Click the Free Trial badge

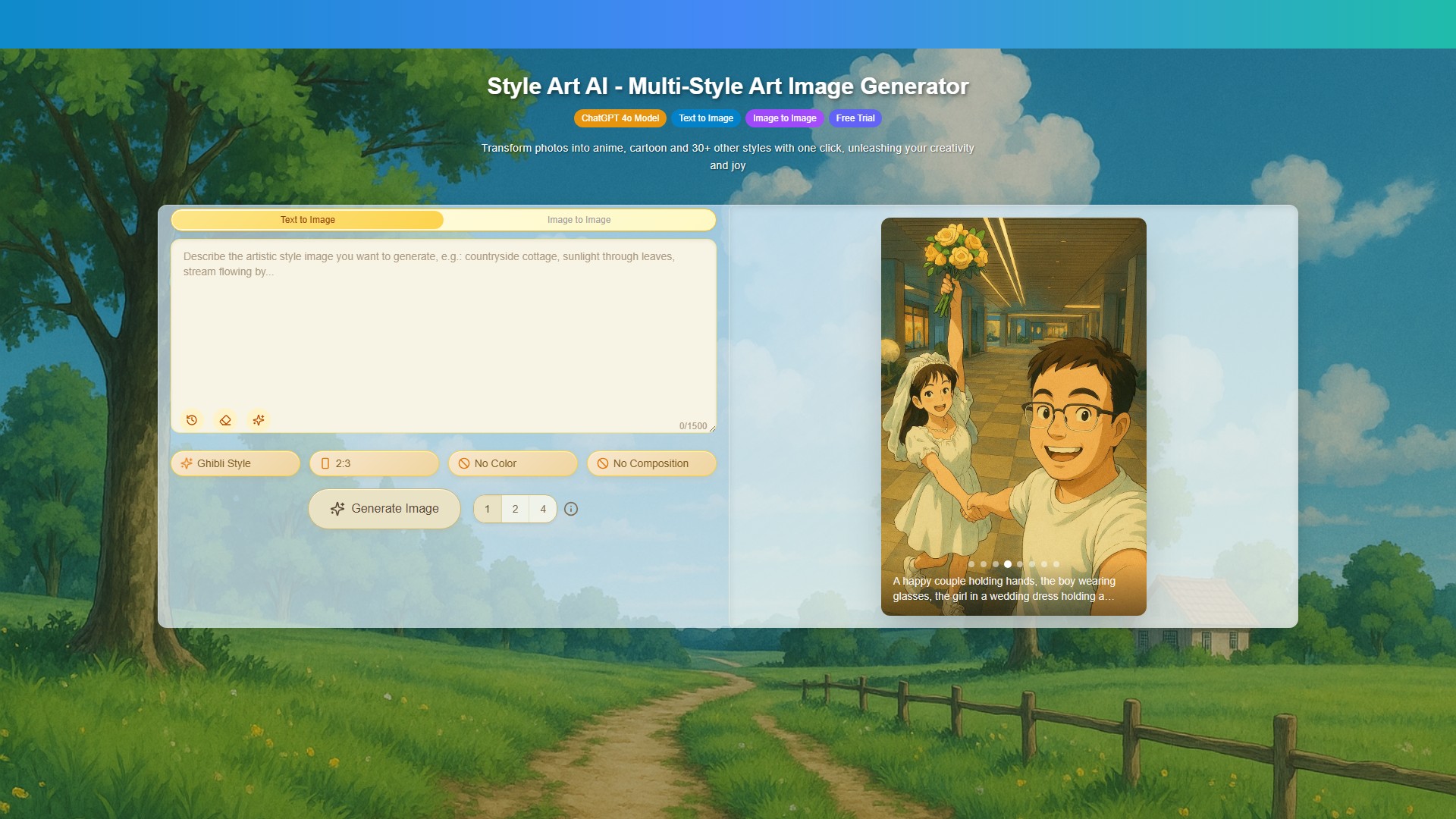pos(855,118)
